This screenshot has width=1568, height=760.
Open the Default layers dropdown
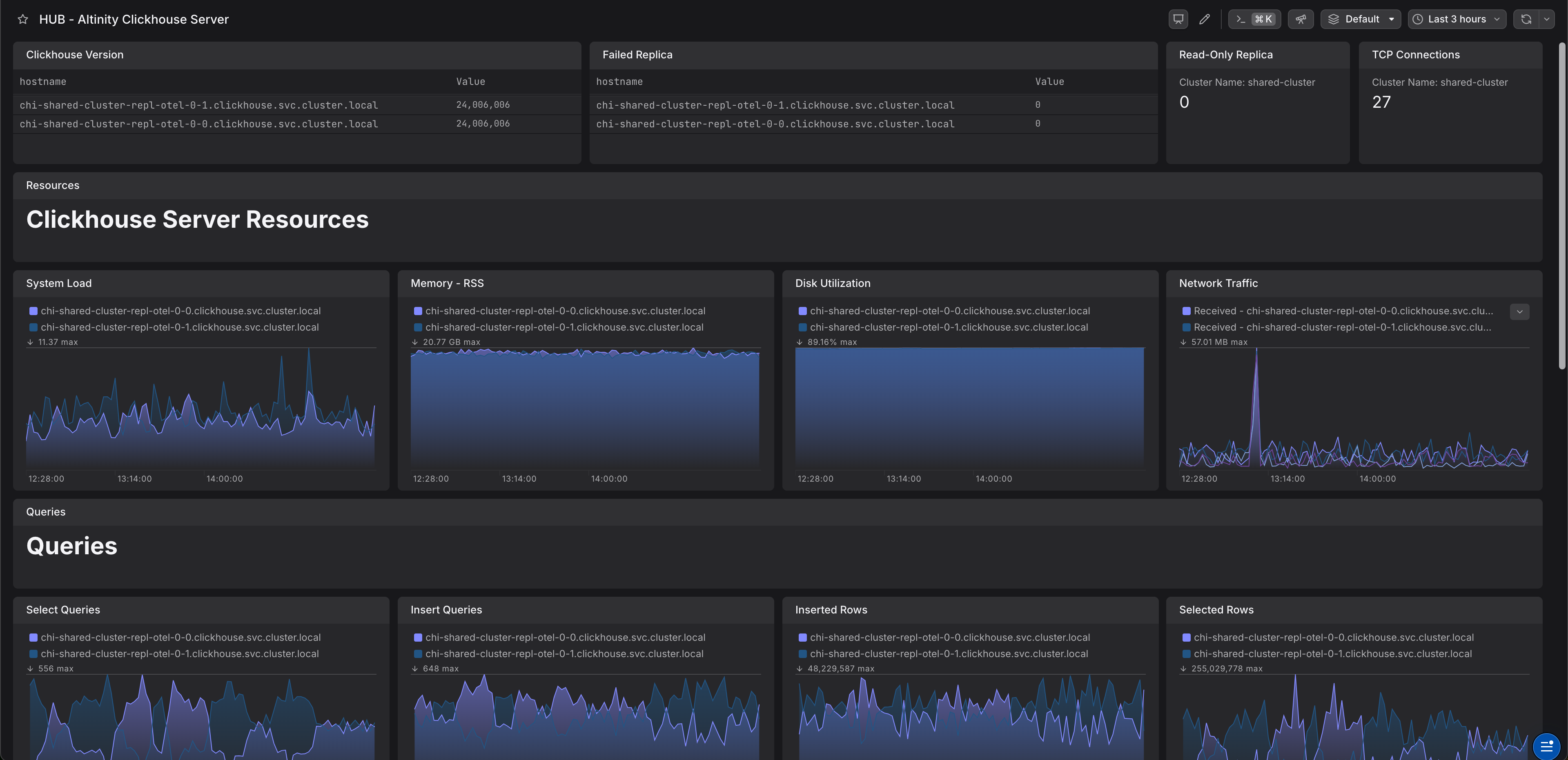click(x=1361, y=20)
